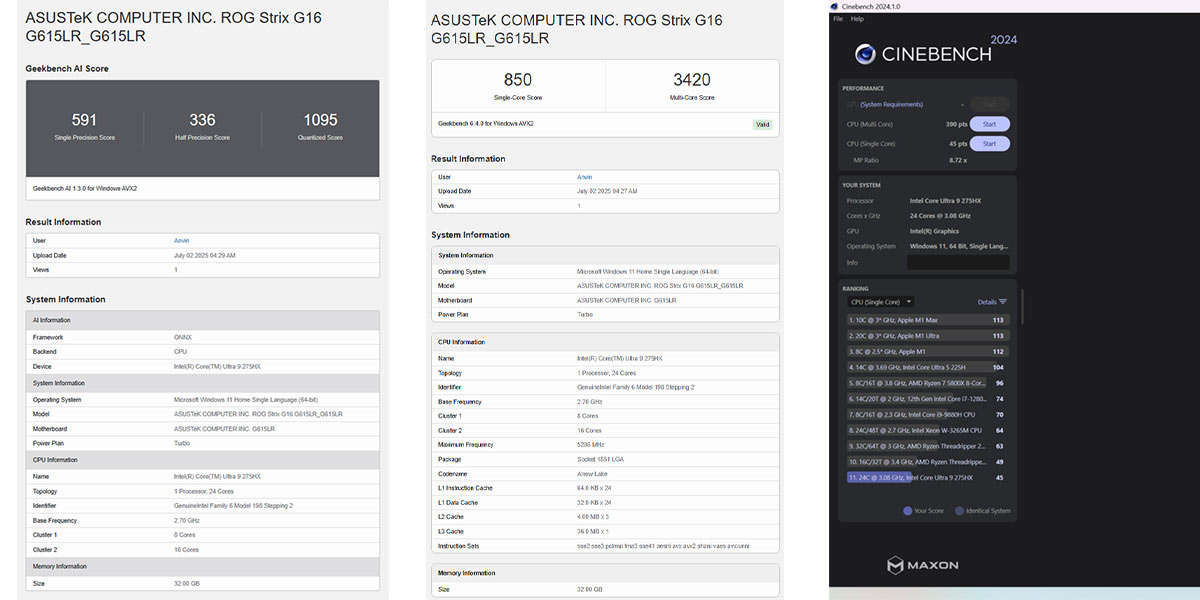This screenshot has height=600, width=1200.
Task: Click the Single Precision Score 591
Action: [85, 120]
